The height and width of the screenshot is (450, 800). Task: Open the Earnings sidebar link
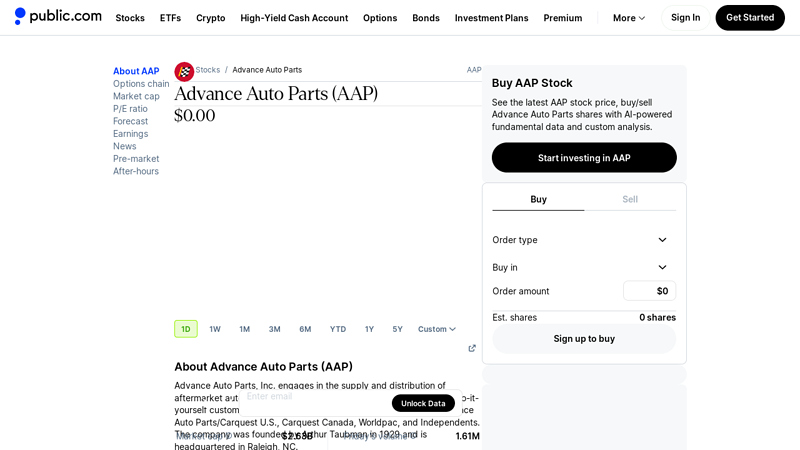pos(131,134)
